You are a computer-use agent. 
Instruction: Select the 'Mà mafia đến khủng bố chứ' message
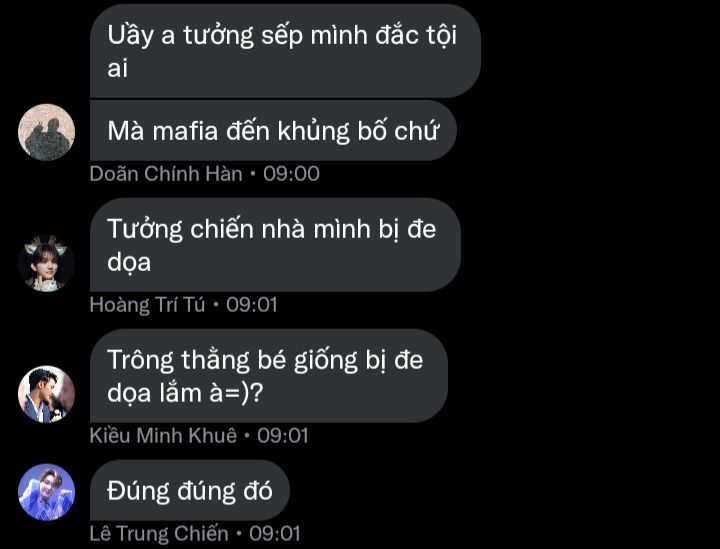[x=273, y=131]
